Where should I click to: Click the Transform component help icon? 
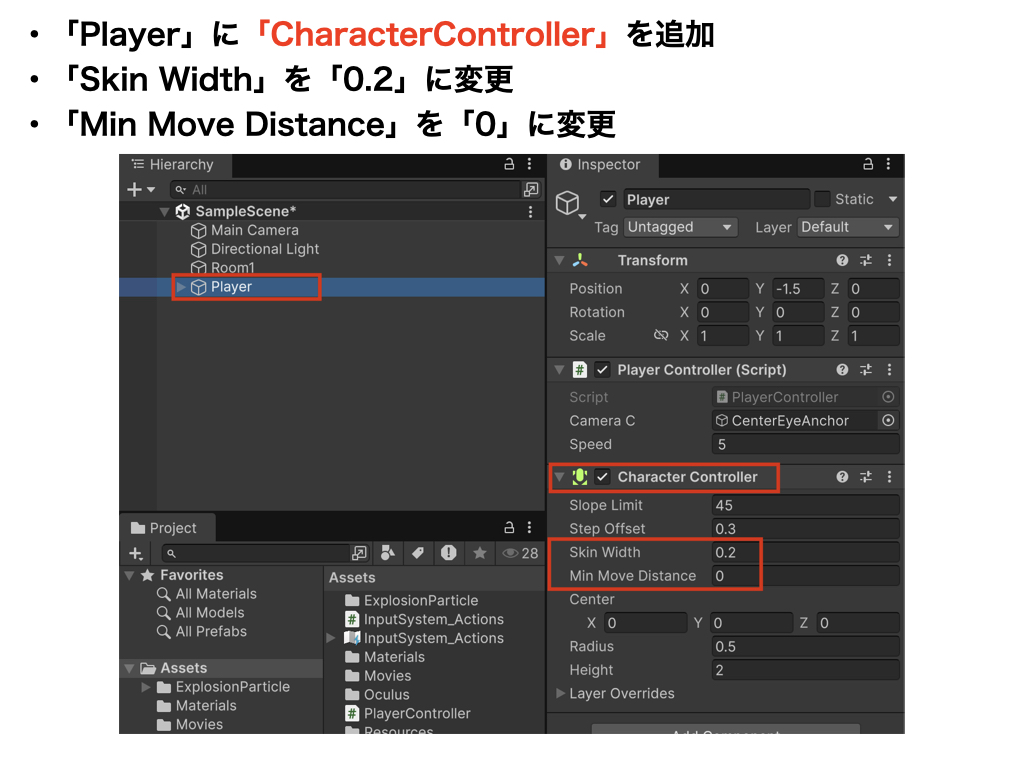pos(842,260)
